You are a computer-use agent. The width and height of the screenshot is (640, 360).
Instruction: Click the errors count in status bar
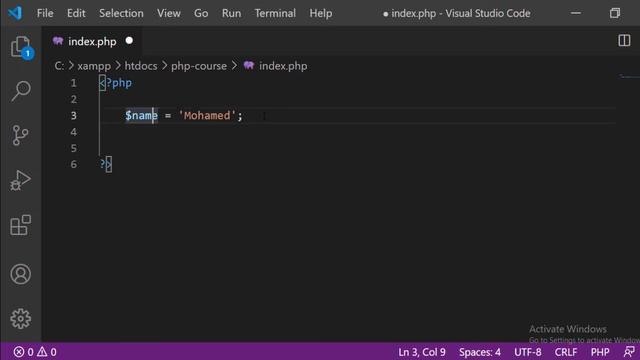pos(23,352)
